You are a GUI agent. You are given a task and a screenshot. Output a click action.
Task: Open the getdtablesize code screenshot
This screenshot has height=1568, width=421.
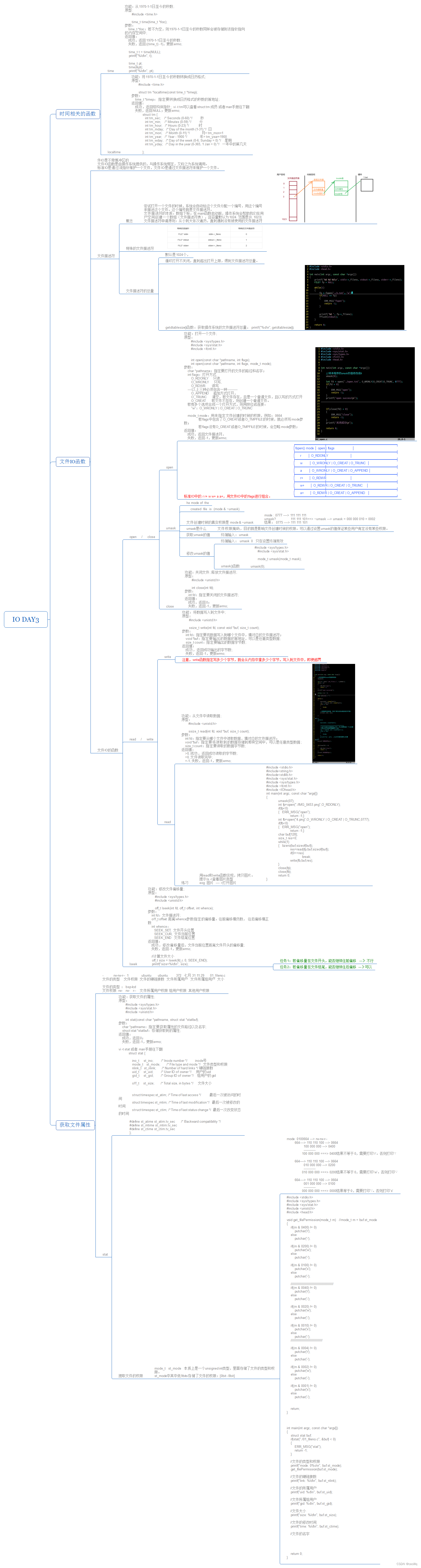pyautogui.click(x=355, y=297)
